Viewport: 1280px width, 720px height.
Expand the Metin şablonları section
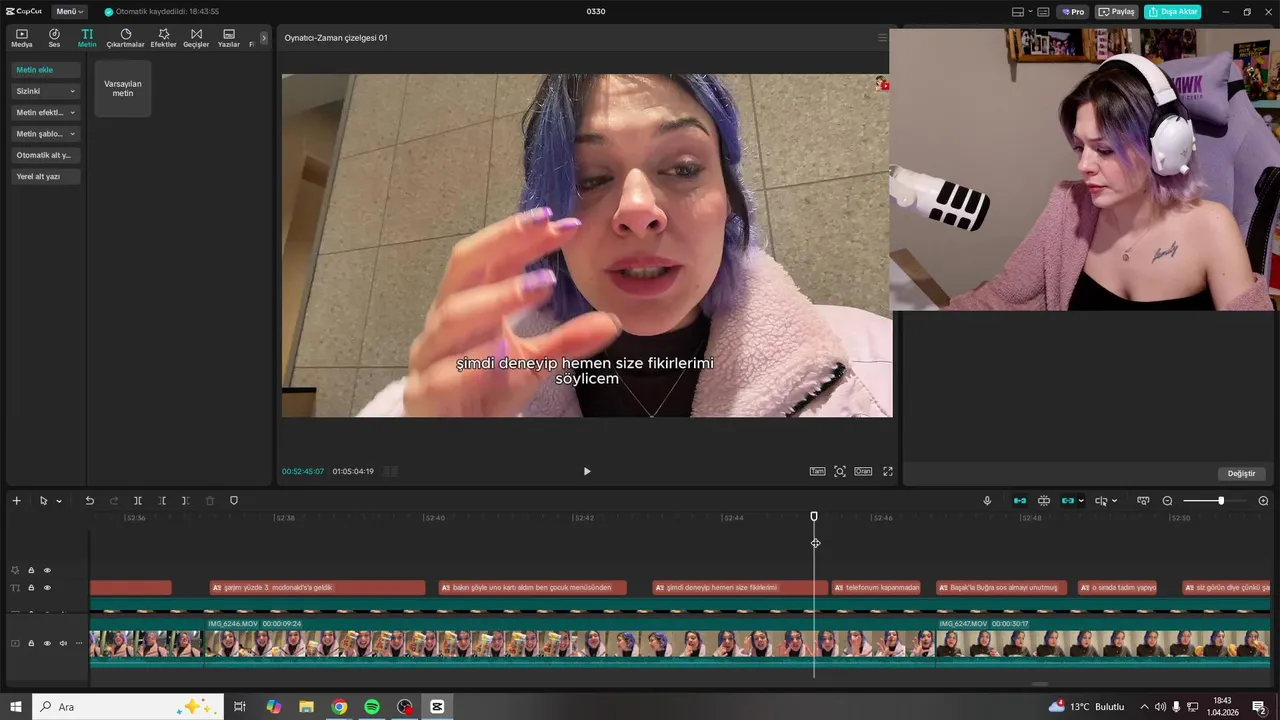(x=46, y=133)
